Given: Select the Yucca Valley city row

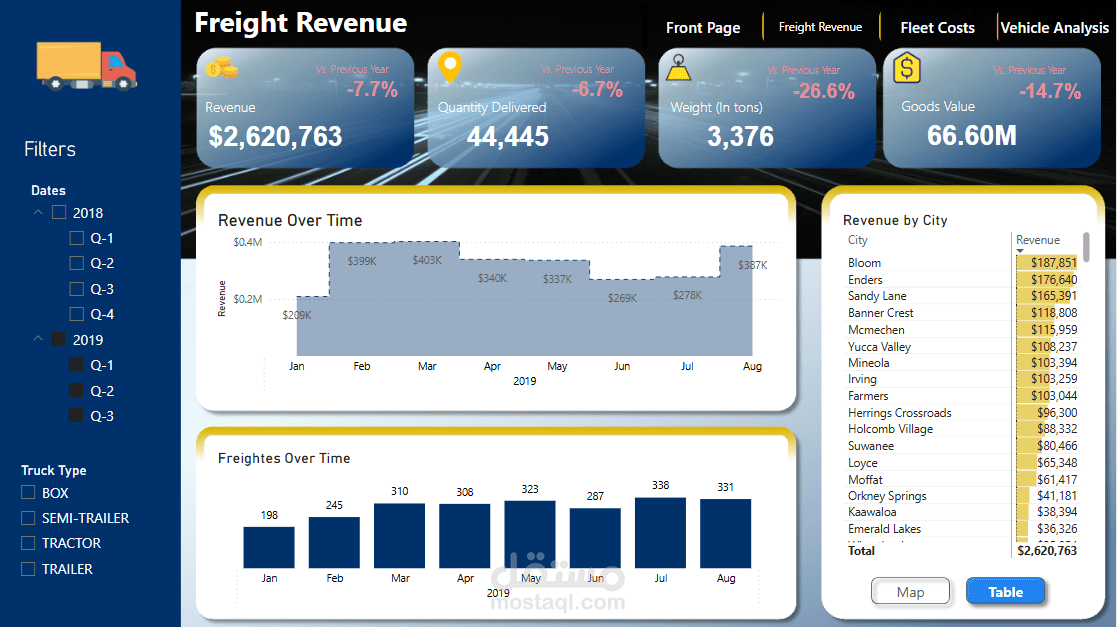Looking at the screenshot, I should click(x=962, y=347).
